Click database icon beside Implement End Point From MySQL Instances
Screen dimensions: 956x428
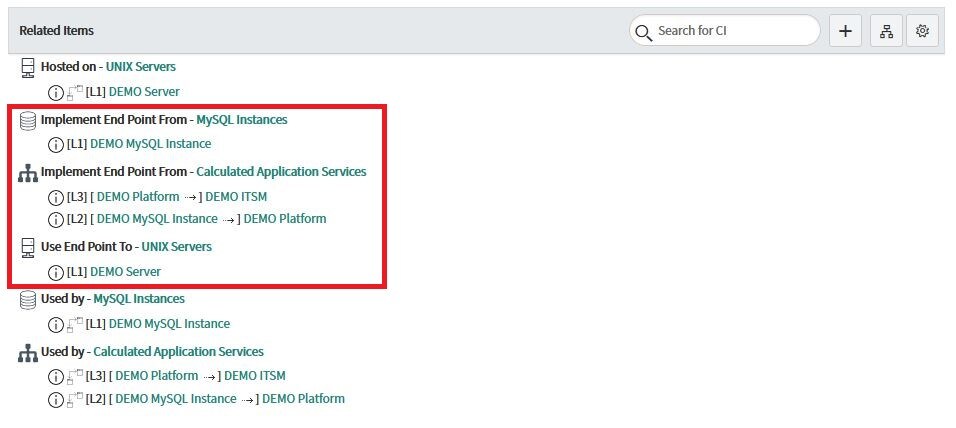(x=28, y=121)
